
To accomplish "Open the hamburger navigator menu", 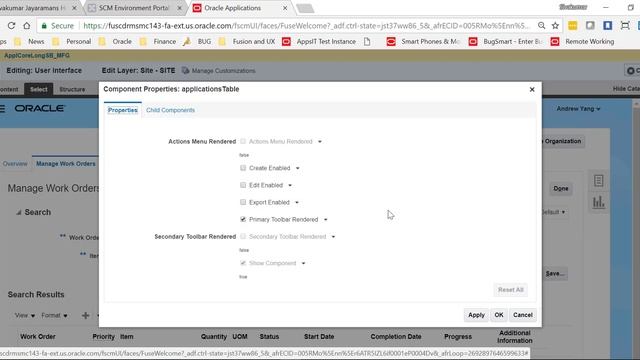I will pyautogui.click(x=2, y=109).
